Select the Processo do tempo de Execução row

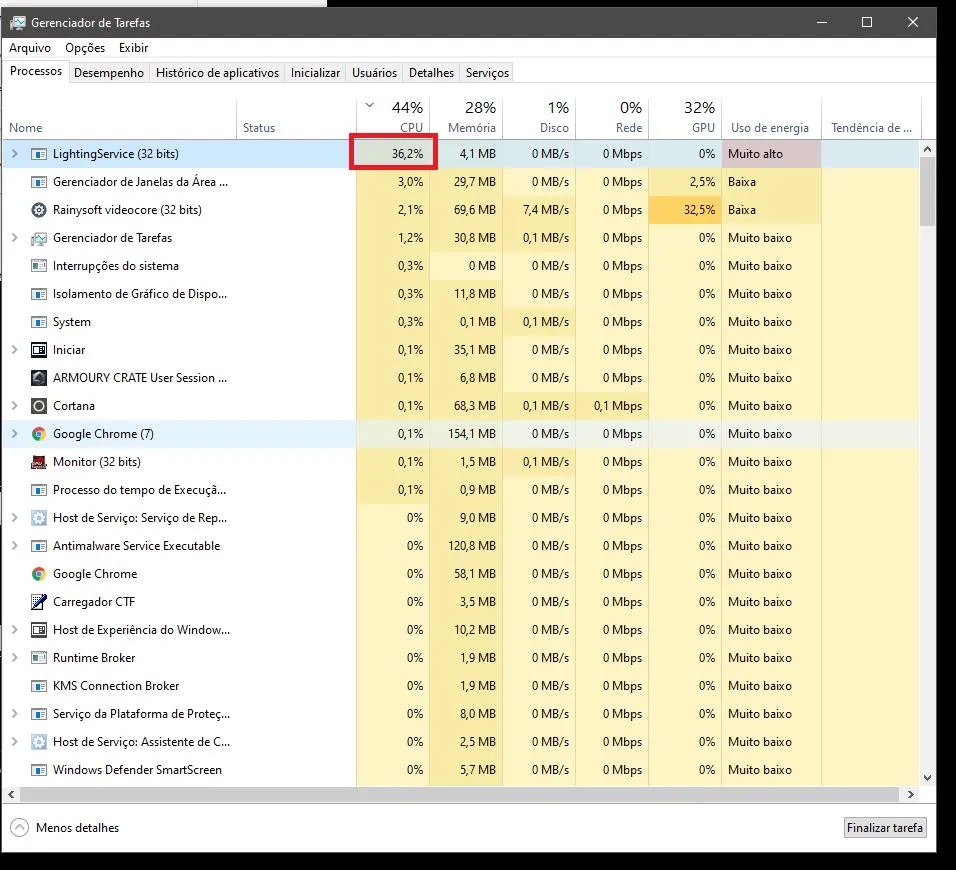point(461,490)
